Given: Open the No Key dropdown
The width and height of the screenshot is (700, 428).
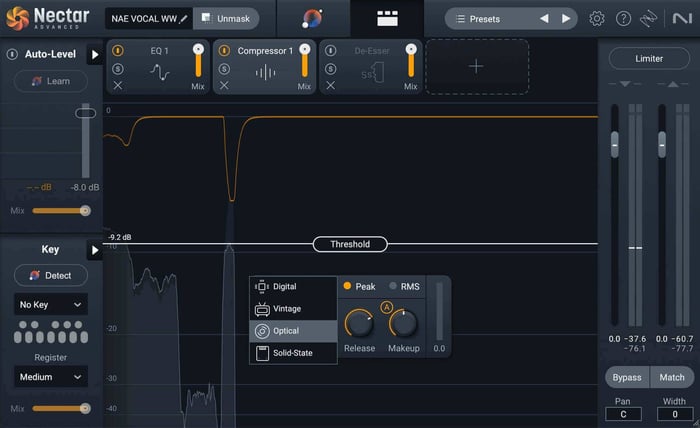Looking at the screenshot, I should [x=51, y=304].
